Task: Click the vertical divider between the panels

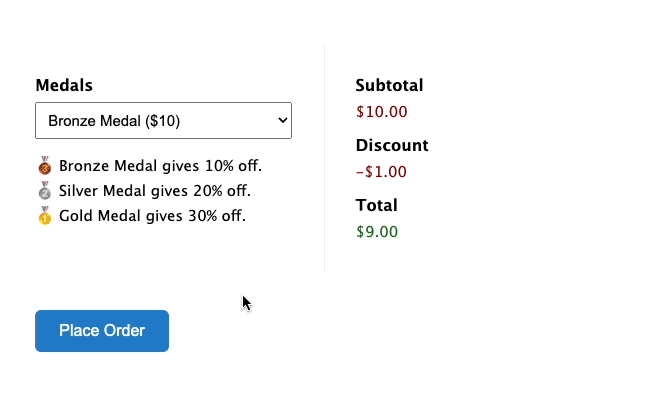Action: point(325,158)
